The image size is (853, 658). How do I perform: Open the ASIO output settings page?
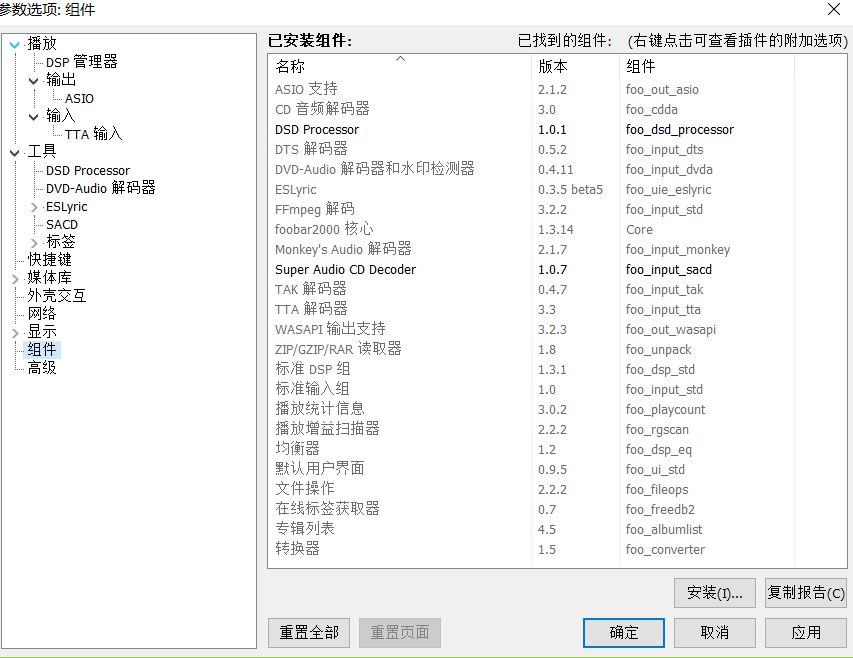click(79, 99)
